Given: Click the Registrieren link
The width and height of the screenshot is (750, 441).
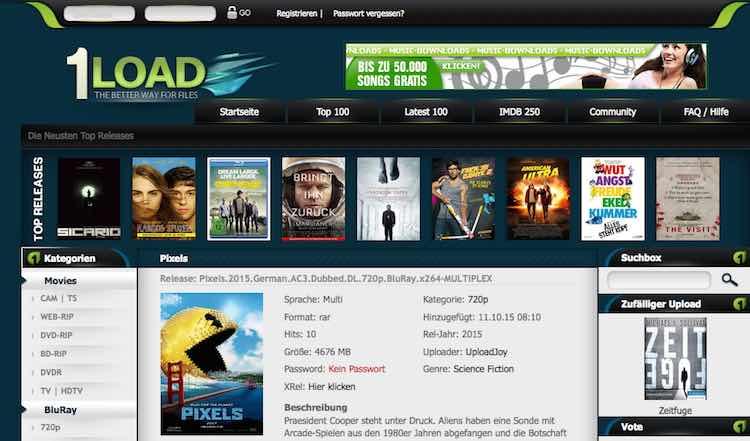Looking at the screenshot, I should tap(297, 13).
